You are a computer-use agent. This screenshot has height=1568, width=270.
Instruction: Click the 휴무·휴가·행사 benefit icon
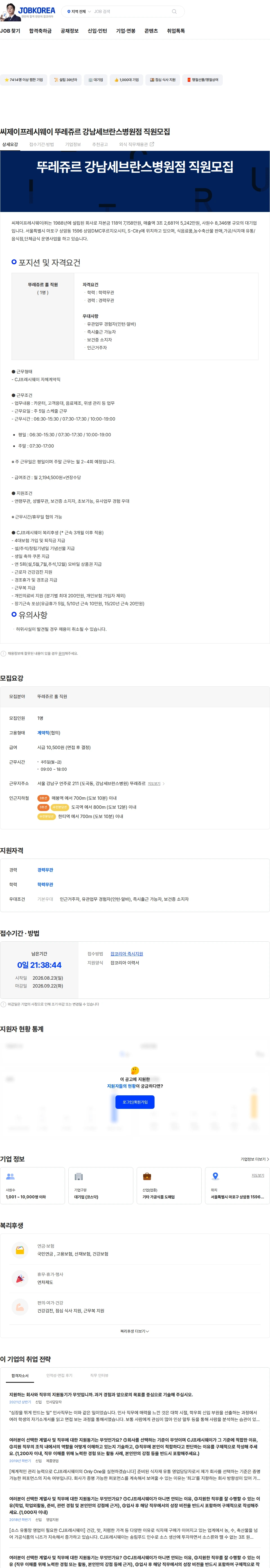(19, 1278)
